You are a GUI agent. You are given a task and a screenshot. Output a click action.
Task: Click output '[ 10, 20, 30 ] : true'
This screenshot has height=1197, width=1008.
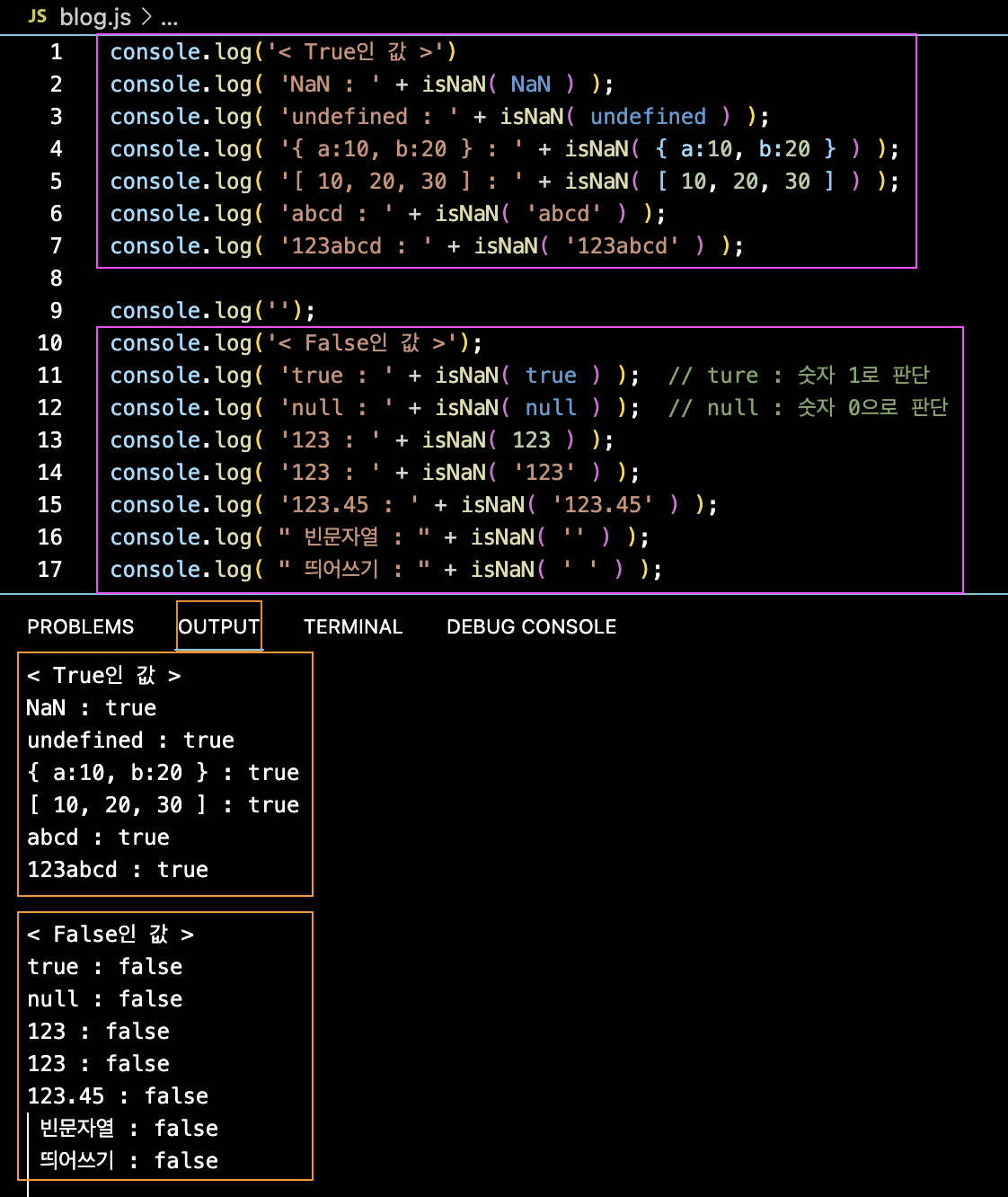pos(164,805)
